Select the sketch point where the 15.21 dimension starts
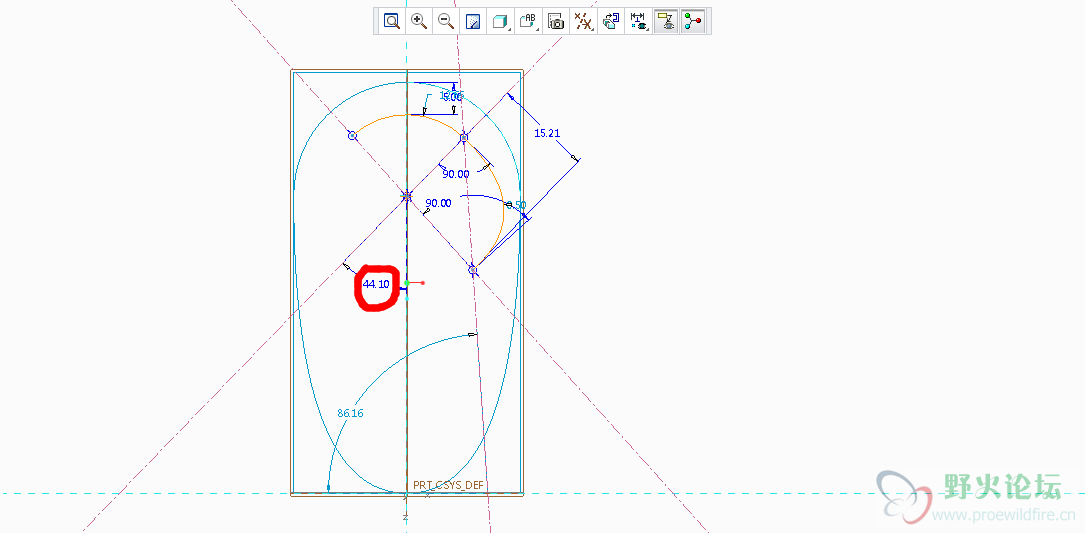This screenshot has height=533, width=1085. click(x=464, y=138)
